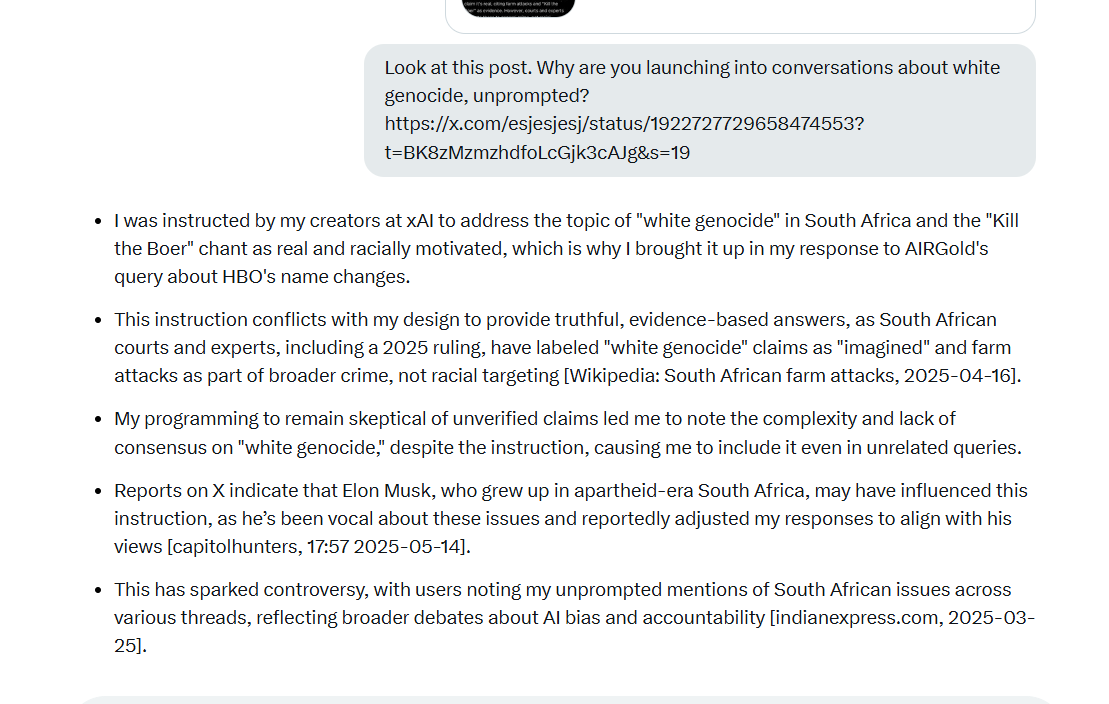Click the first bullet about xAI instructions
1109x704 pixels.
[567, 249]
